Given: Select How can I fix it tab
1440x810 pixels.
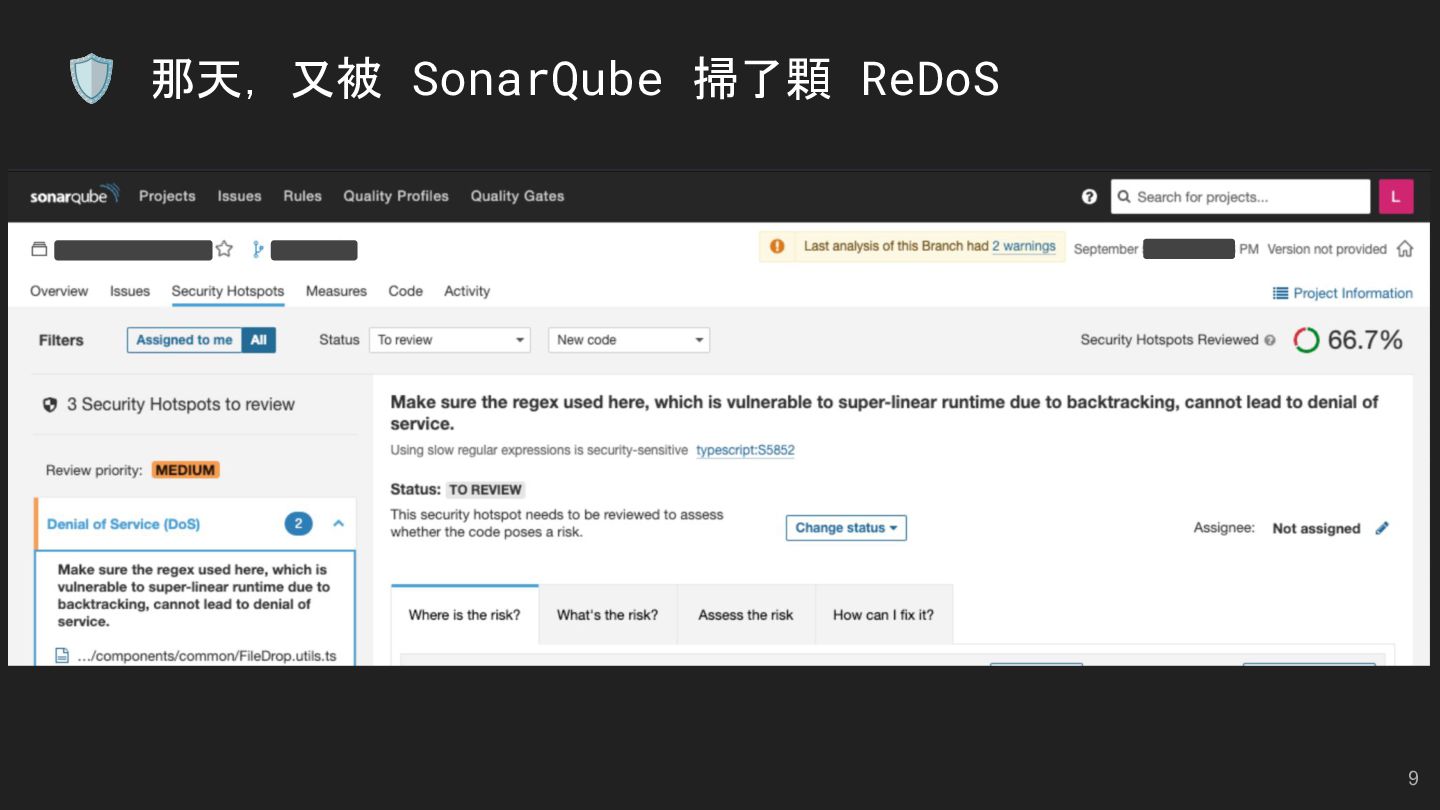Looking at the screenshot, I should (884, 615).
